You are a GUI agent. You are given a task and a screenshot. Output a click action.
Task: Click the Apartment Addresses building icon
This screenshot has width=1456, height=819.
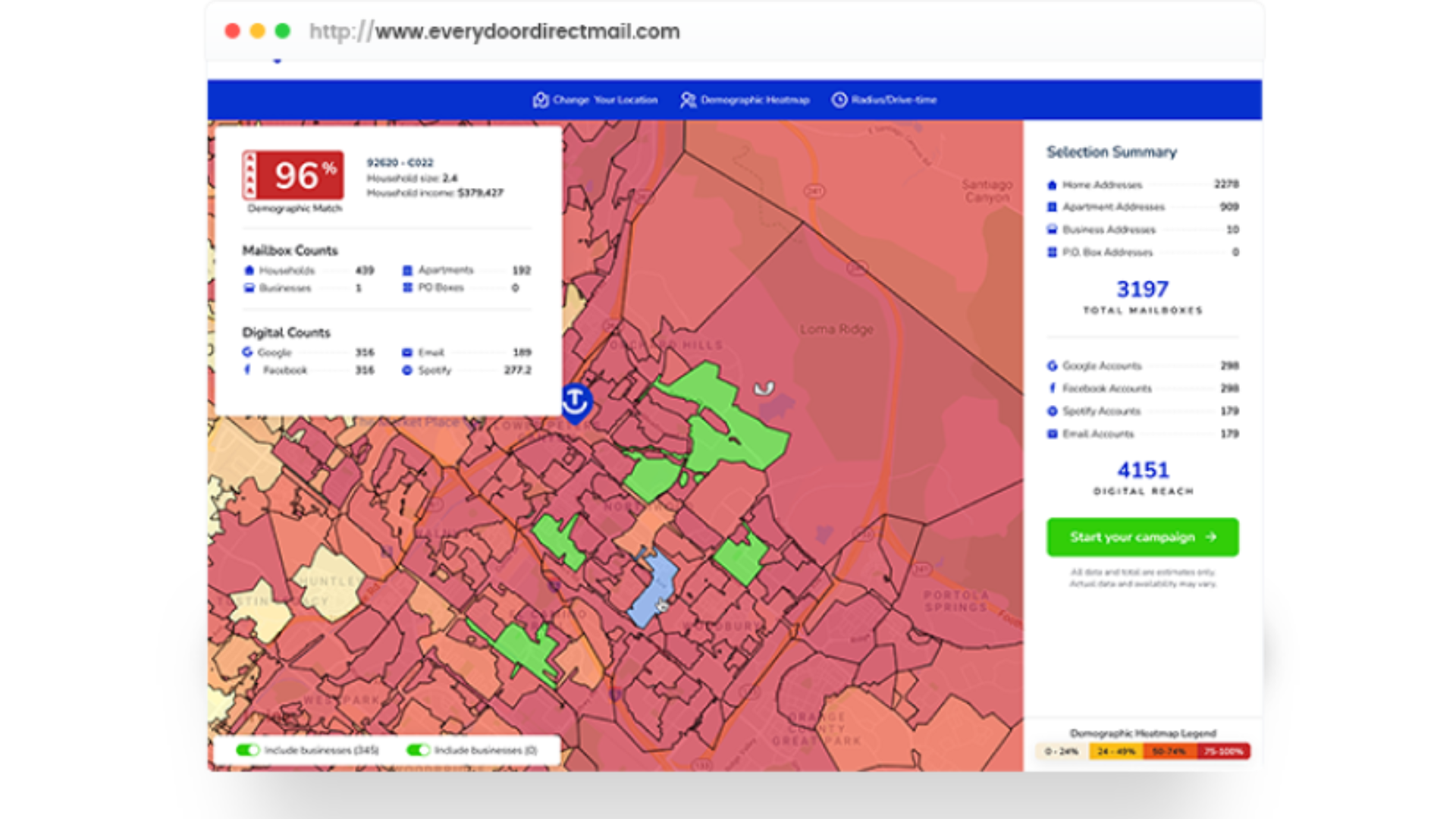[1052, 207]
